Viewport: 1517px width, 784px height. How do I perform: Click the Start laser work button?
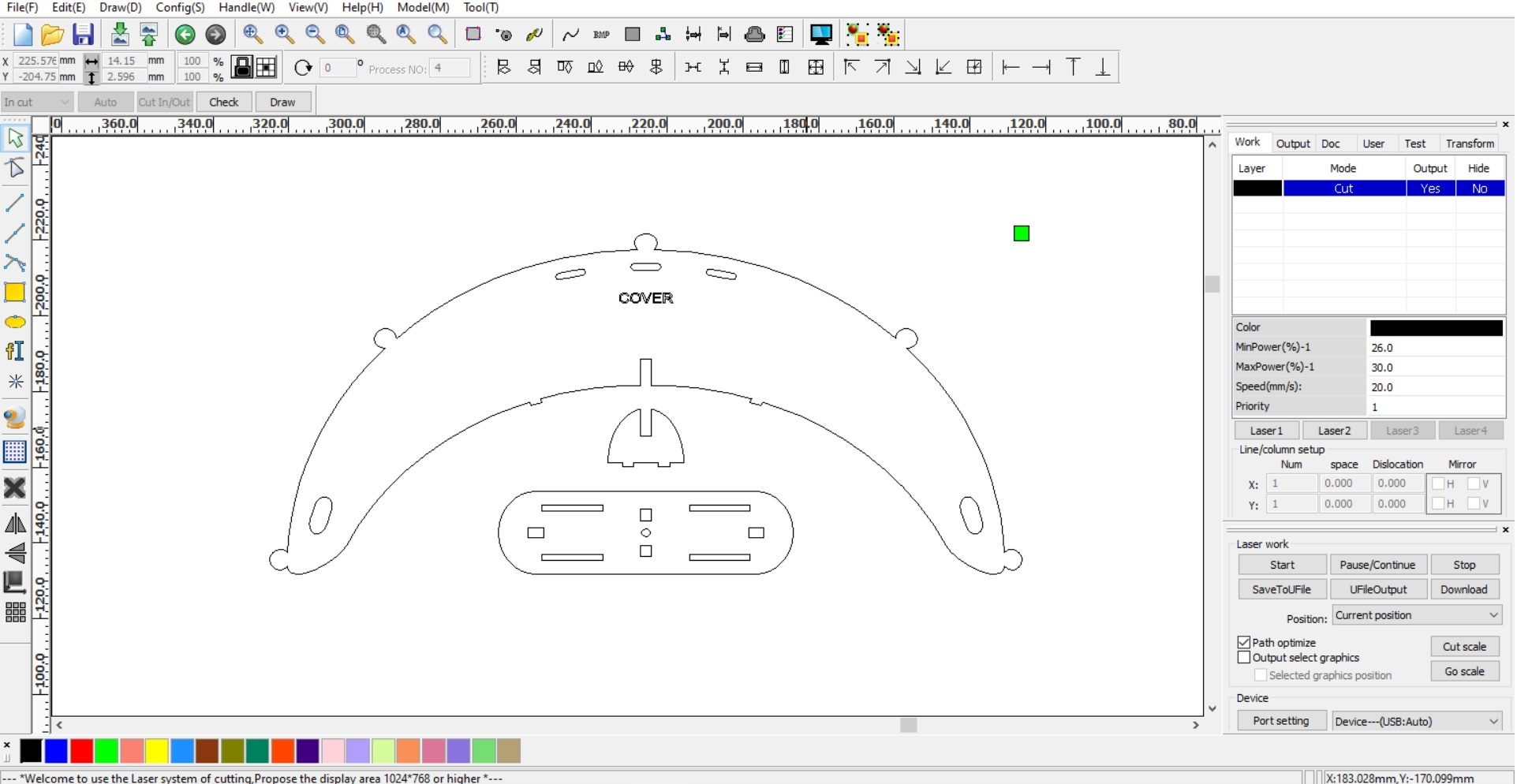[x=1282, y=566]
